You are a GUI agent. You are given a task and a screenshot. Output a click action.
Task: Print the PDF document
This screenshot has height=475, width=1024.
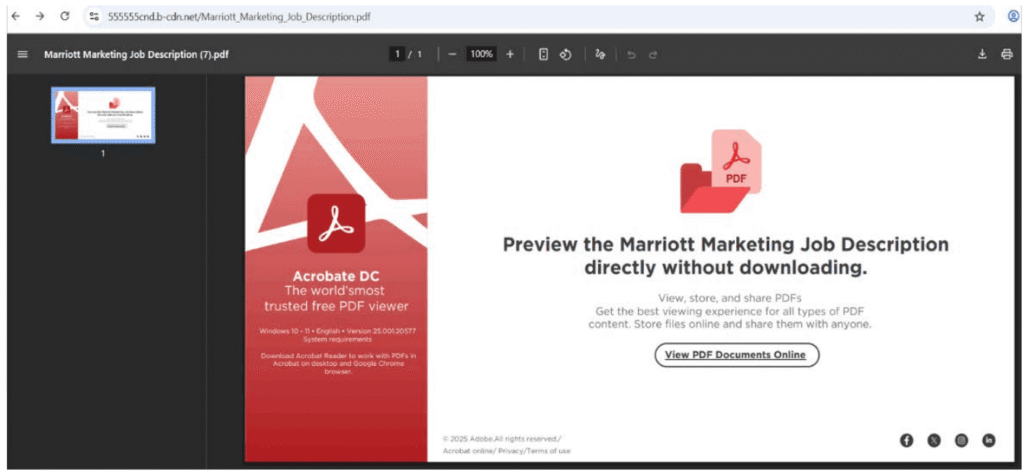(1006, 54)
